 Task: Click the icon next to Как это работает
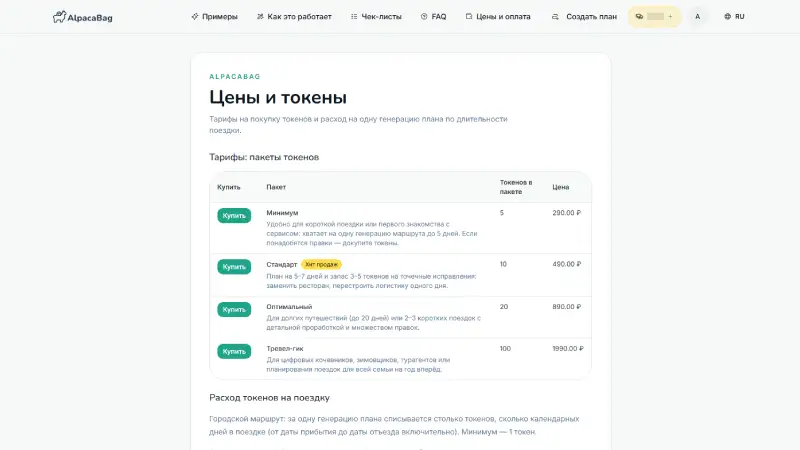(260, 16)
